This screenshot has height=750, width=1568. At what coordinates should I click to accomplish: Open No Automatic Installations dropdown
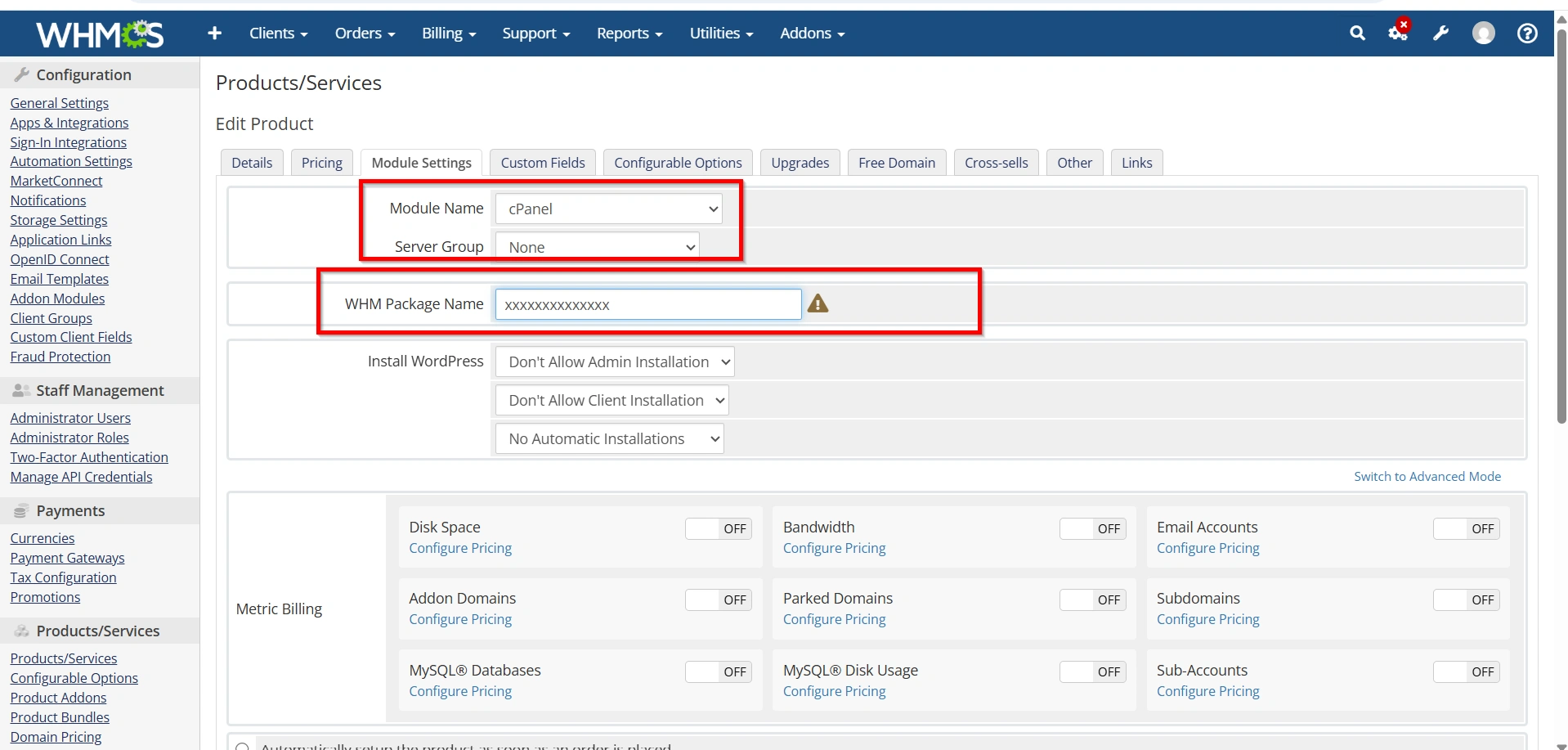pyautogui.click(x=609, y=438)
